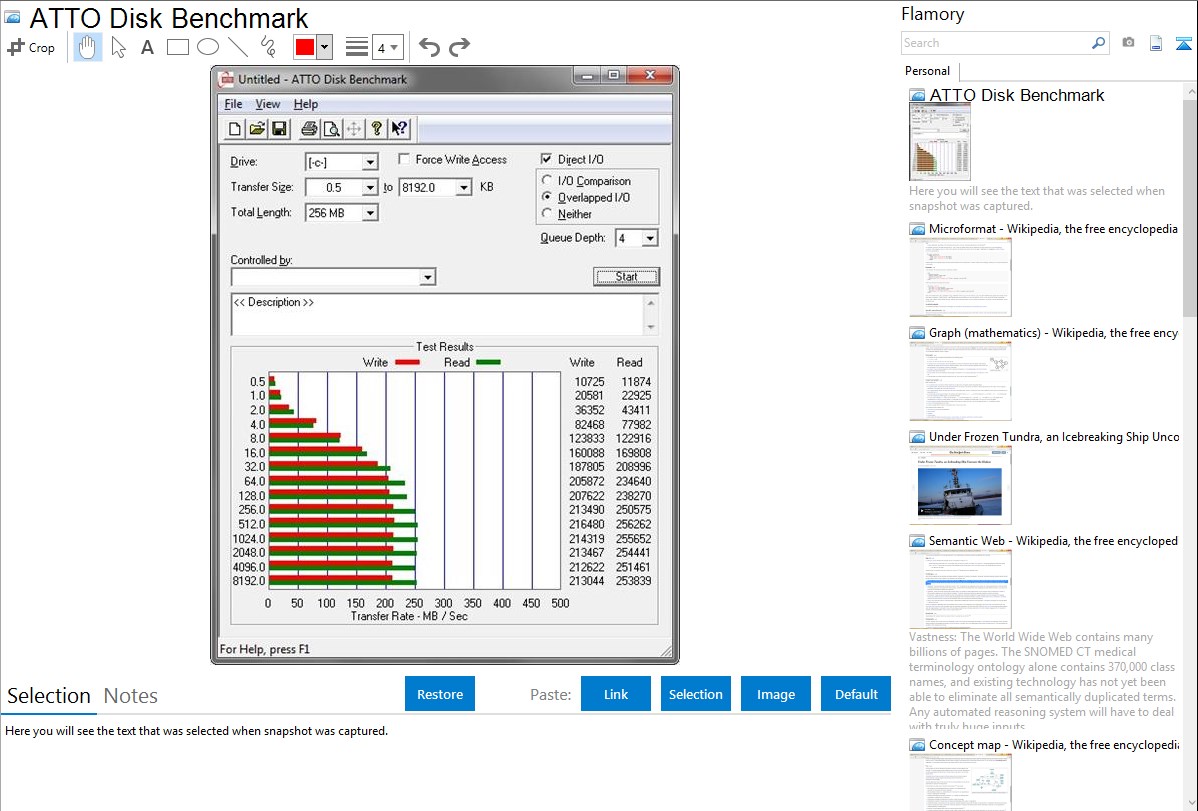Open the Personal tab in Flamory
Image resolution: width=1198 pixels, height=811 pixels.
pos(928,71)
